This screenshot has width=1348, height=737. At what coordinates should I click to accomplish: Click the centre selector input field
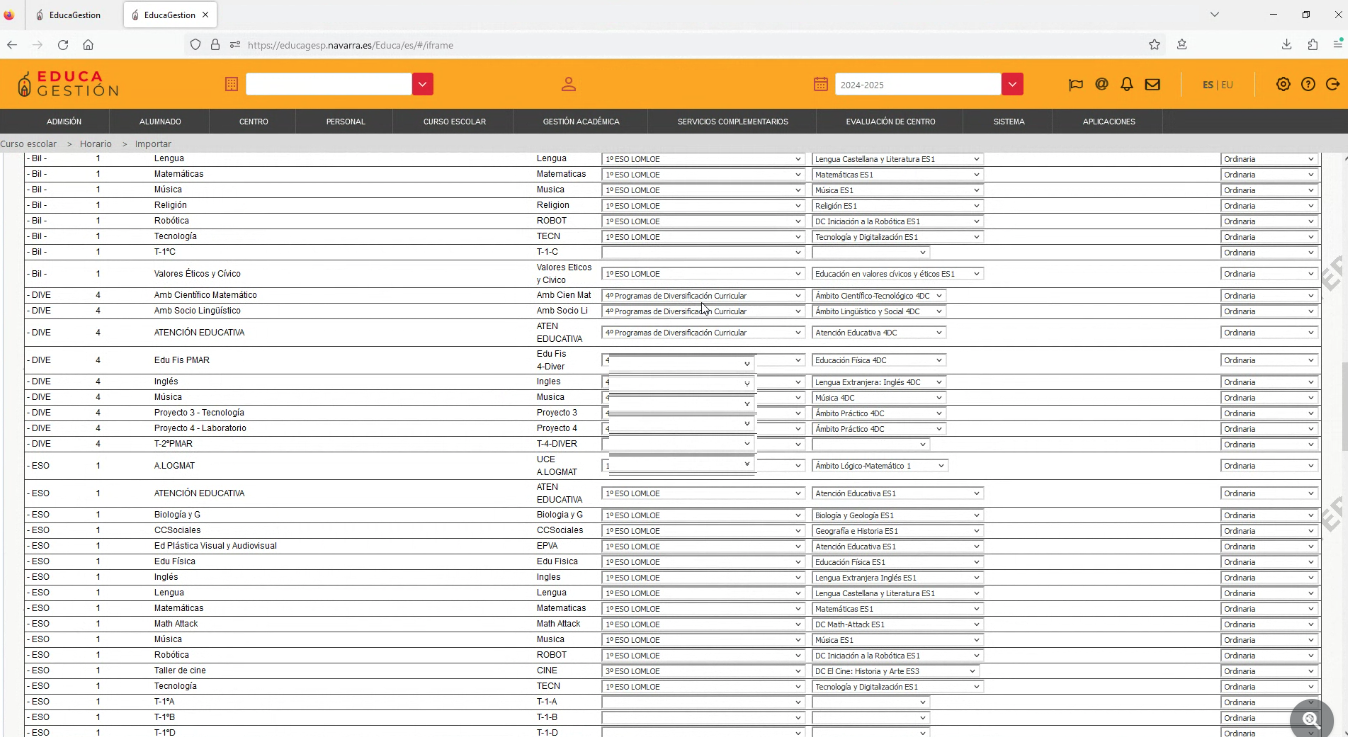[329, 85]
